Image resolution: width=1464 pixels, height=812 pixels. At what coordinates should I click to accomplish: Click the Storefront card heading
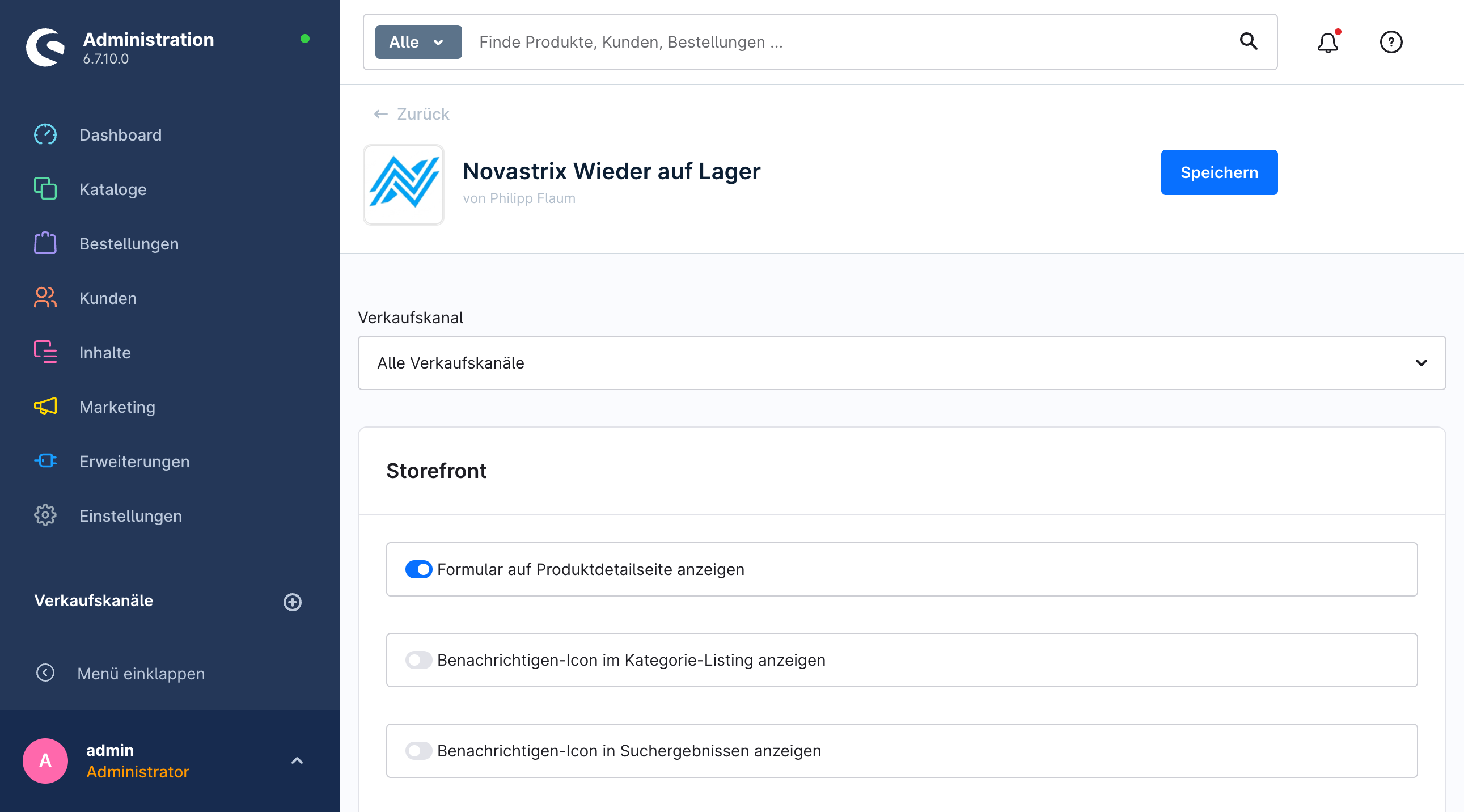tap(437, 471)
